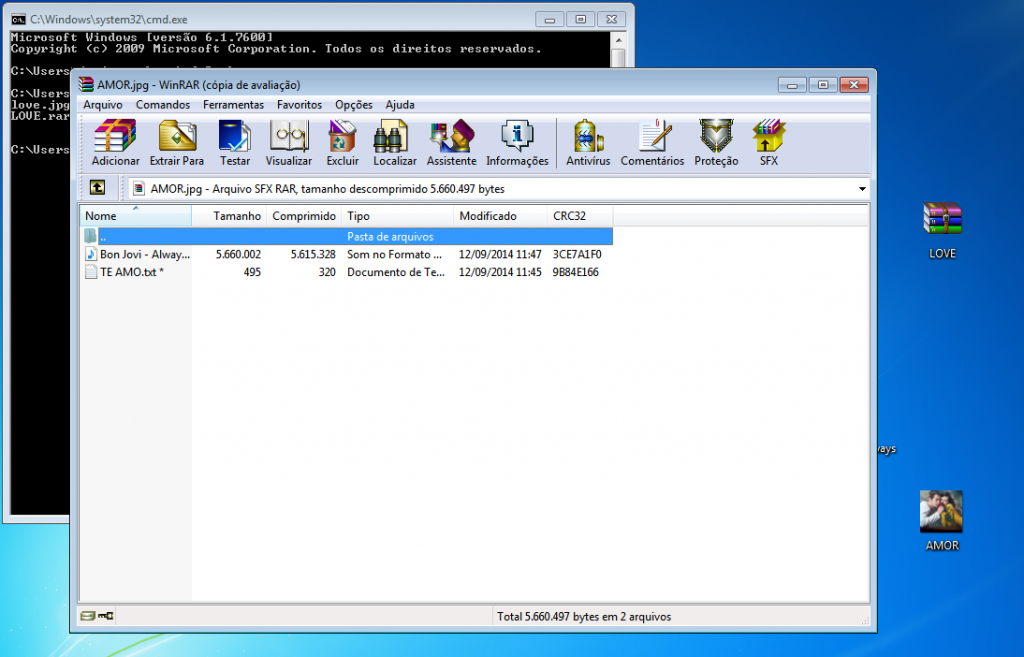Viewport: 1024px width, 657px height.
Task: Click the Excluir delete icon
Action: [x=342, y=142]
